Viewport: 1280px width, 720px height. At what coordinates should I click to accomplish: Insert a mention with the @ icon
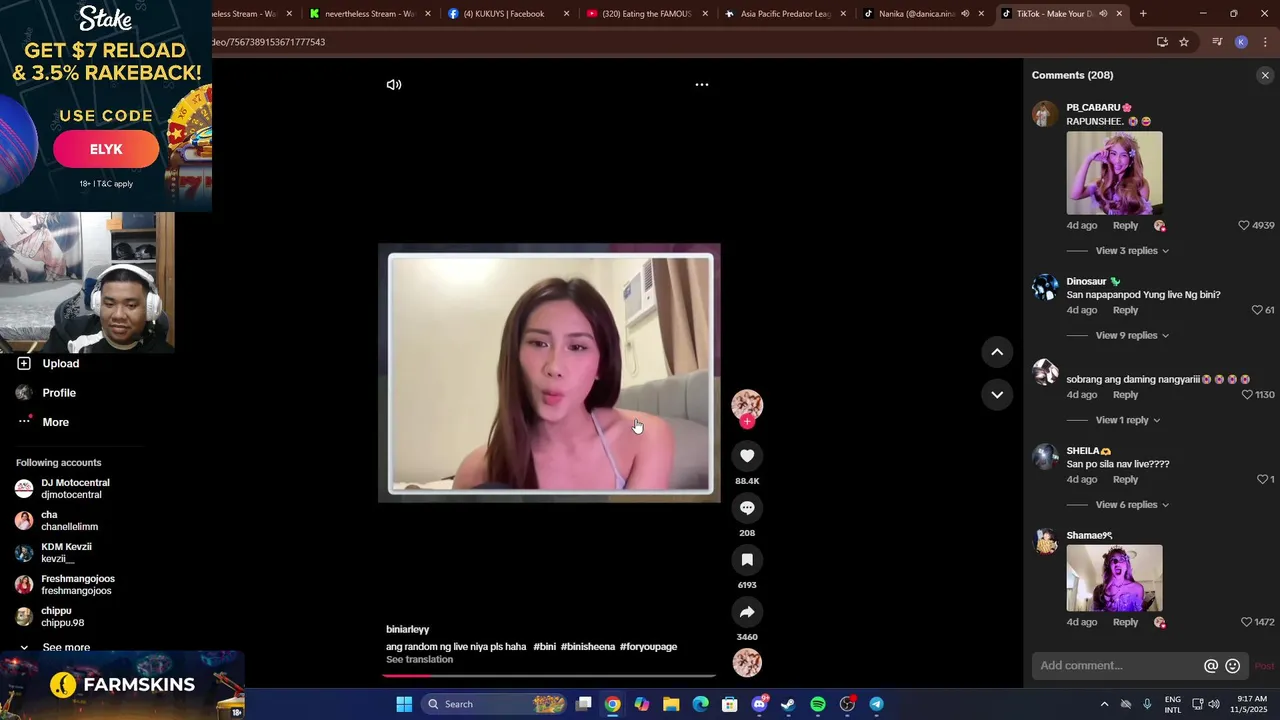click(x=1211, y=666)
